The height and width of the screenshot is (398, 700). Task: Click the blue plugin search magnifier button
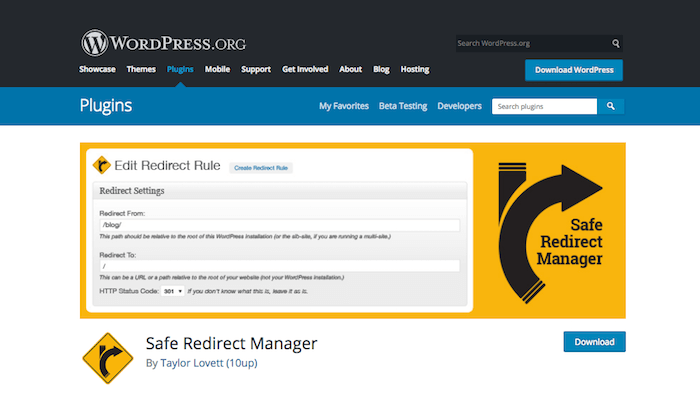point(610,106)
